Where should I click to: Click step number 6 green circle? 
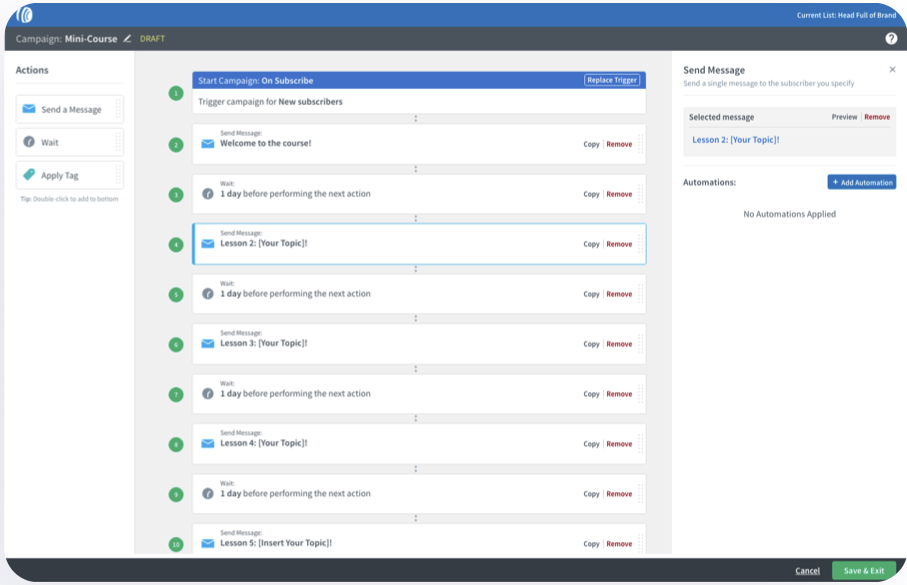pos(176,345)
